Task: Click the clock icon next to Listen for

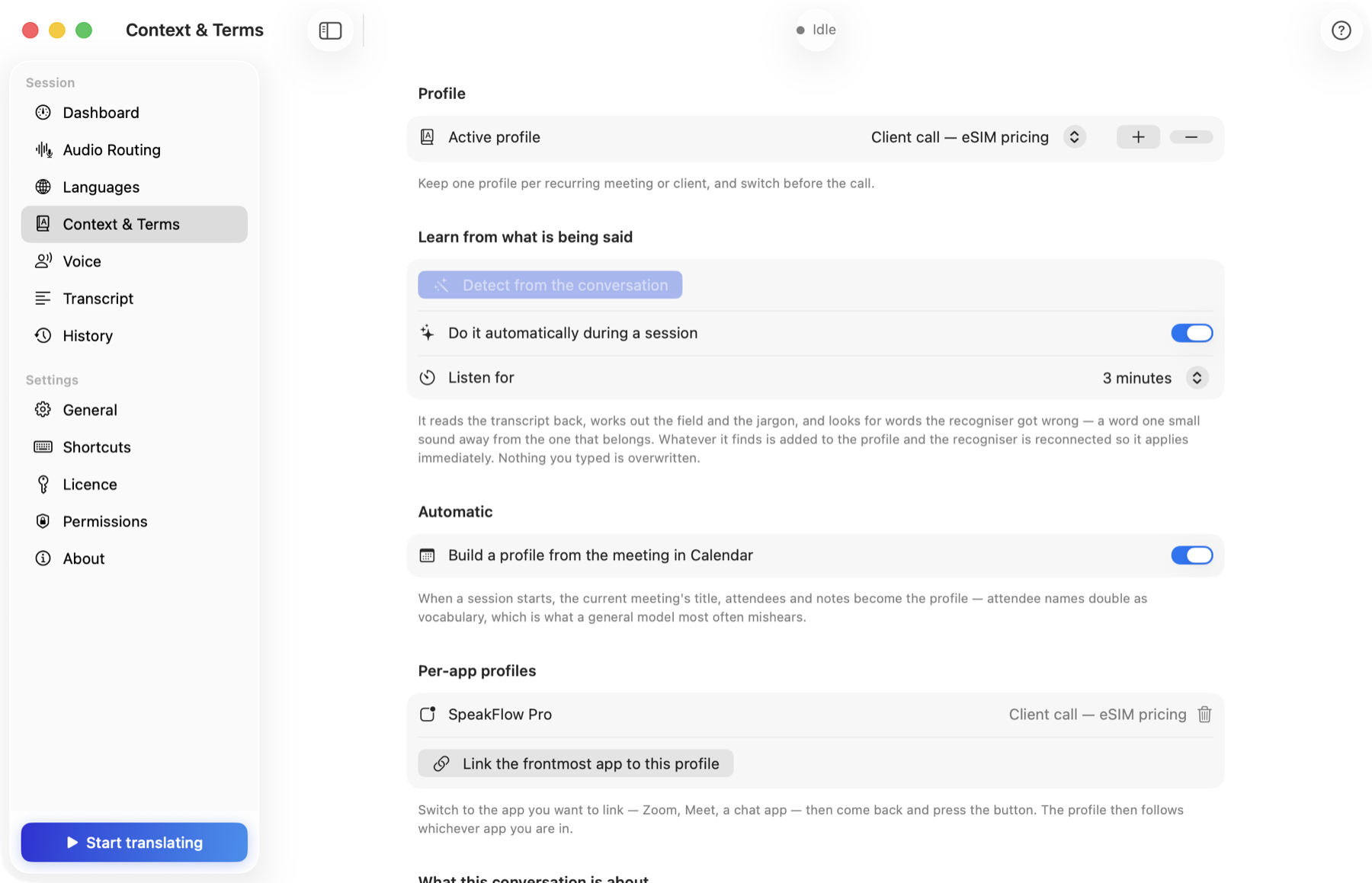Action: (428, 378)
